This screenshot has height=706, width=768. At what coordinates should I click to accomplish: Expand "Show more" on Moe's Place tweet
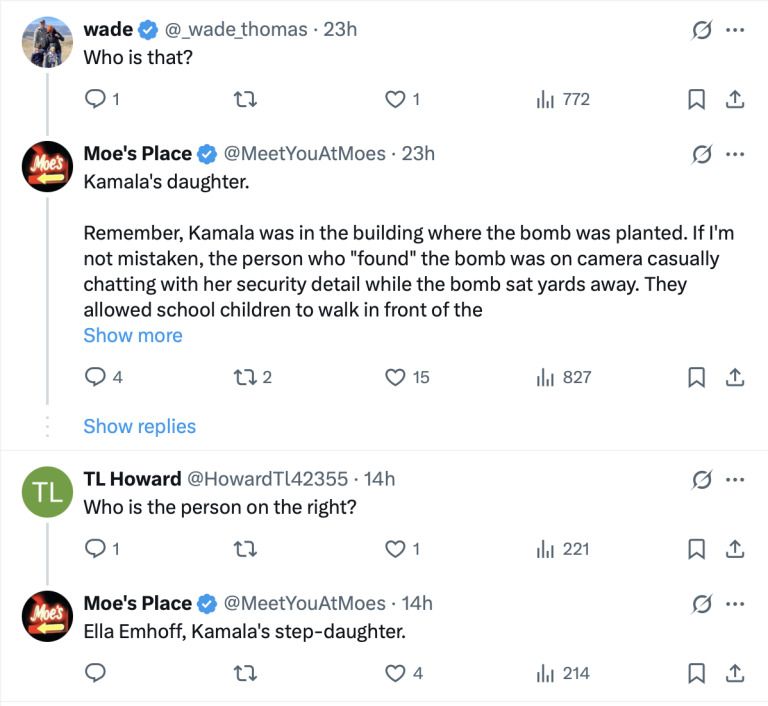coord(132,335)
